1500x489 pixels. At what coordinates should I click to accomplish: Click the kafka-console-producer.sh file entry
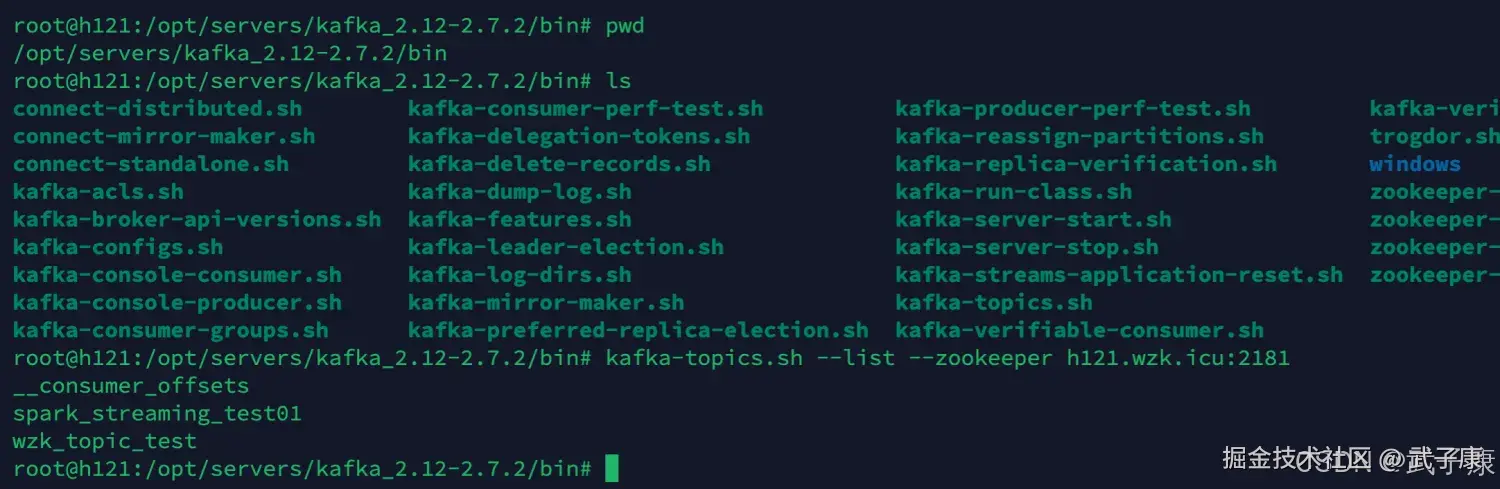177,303
